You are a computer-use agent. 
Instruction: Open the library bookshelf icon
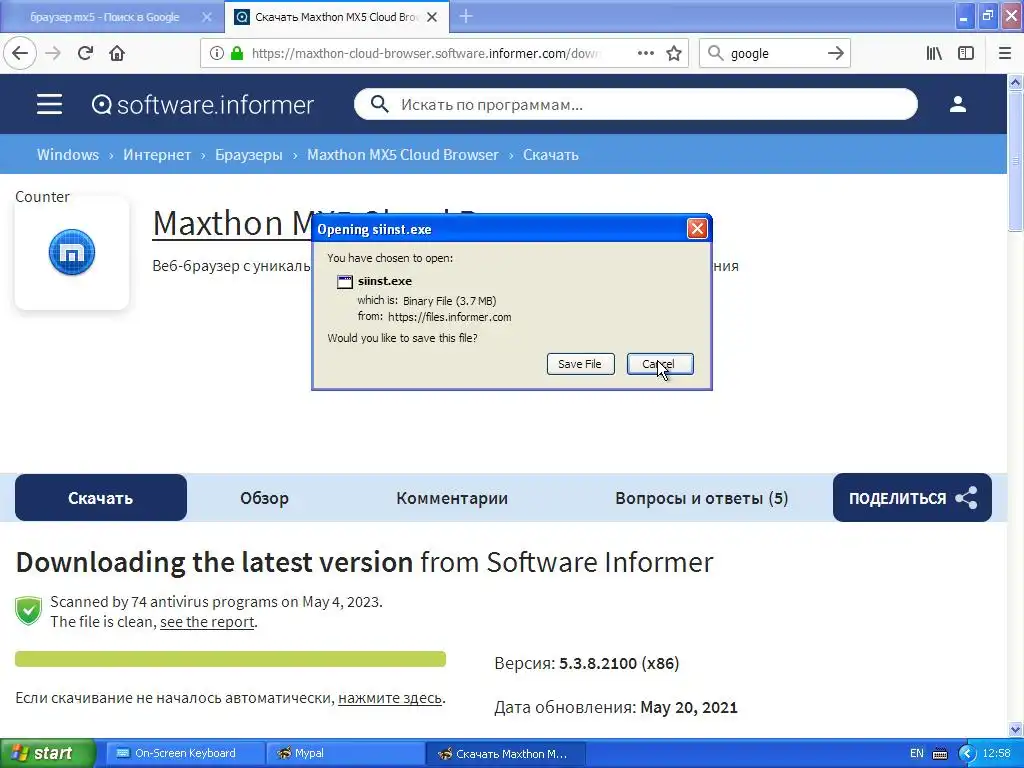coord(934,53)
